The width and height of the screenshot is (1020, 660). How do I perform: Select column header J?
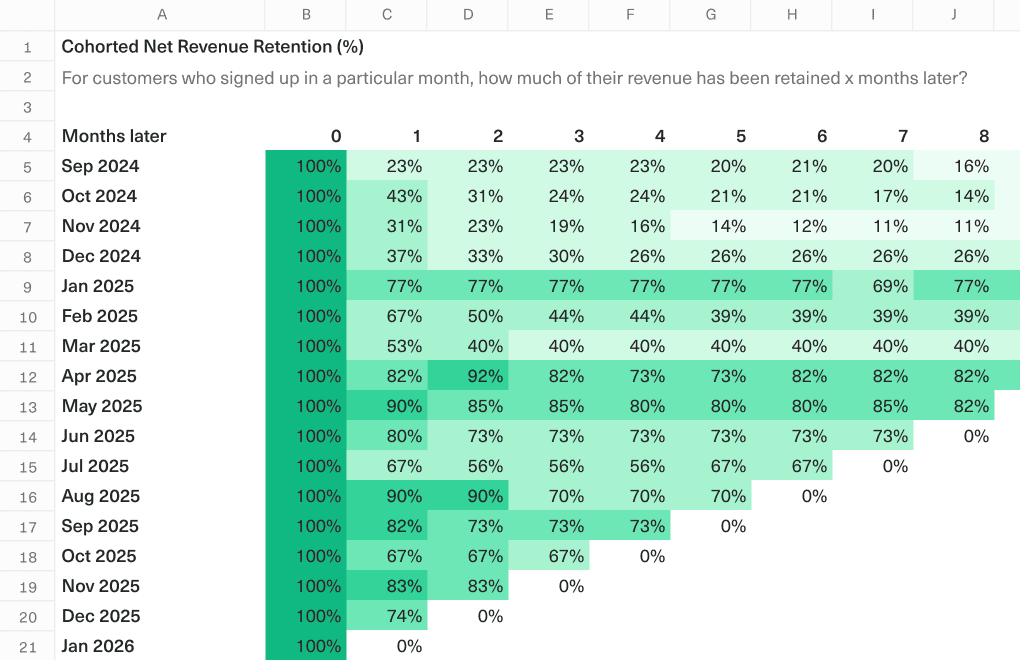(952, 14)
